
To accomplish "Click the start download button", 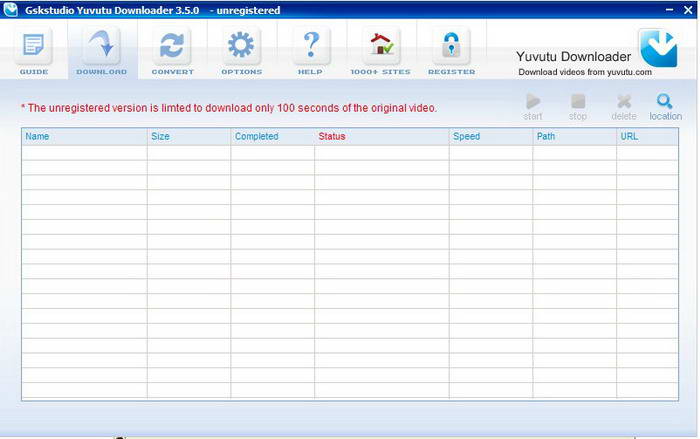I will [x=533, y=107].
